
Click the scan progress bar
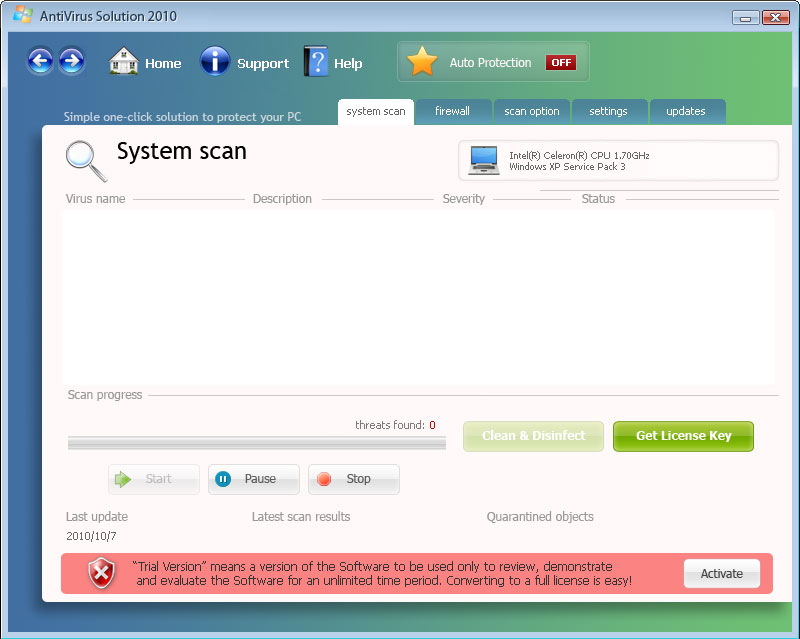click(257, 443)
